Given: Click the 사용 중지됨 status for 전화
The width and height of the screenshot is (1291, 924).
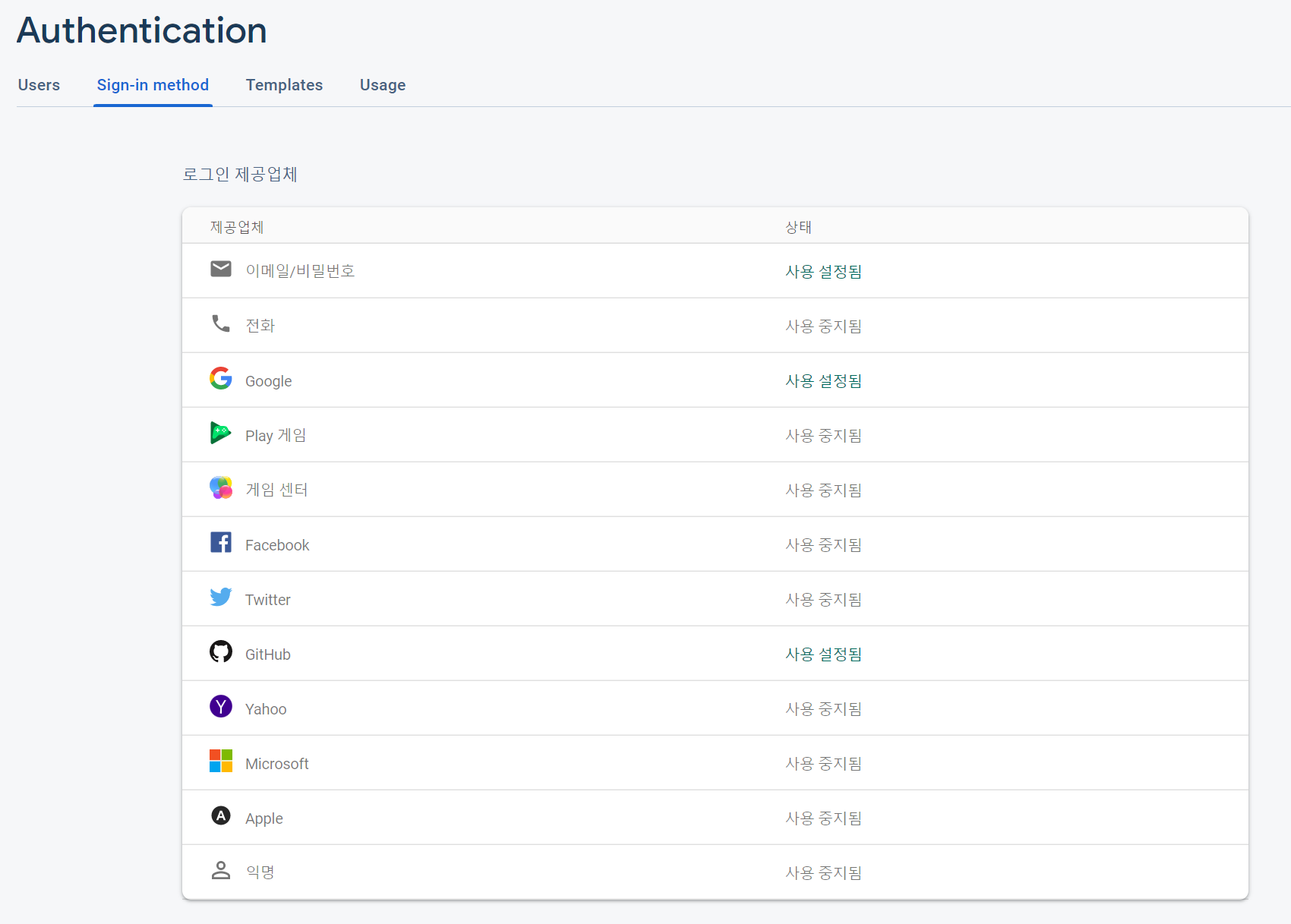Looking at the screenshot, I should 824,326.
